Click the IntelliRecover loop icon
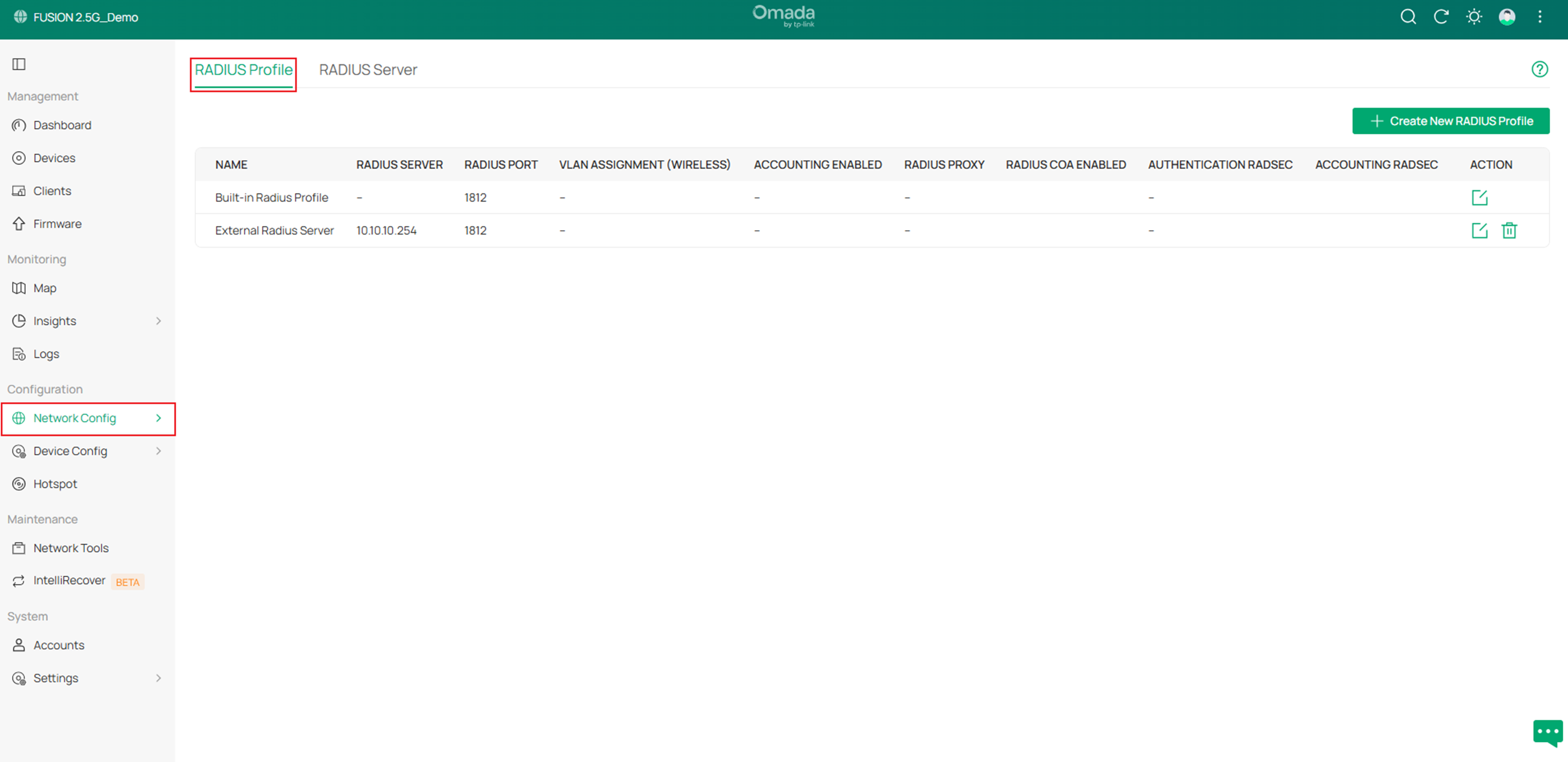1568x762 pixels. coord(19,580)
